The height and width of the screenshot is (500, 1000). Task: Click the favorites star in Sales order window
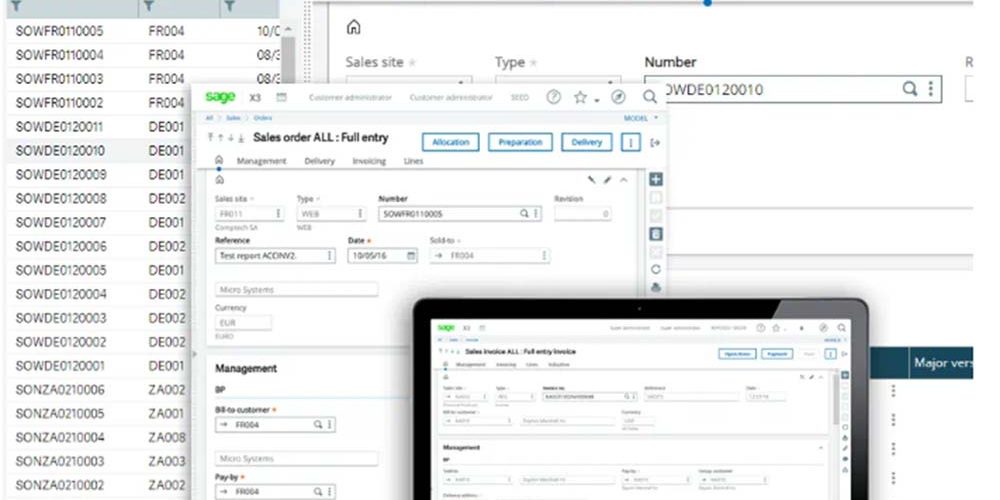(x=580, y=97)
